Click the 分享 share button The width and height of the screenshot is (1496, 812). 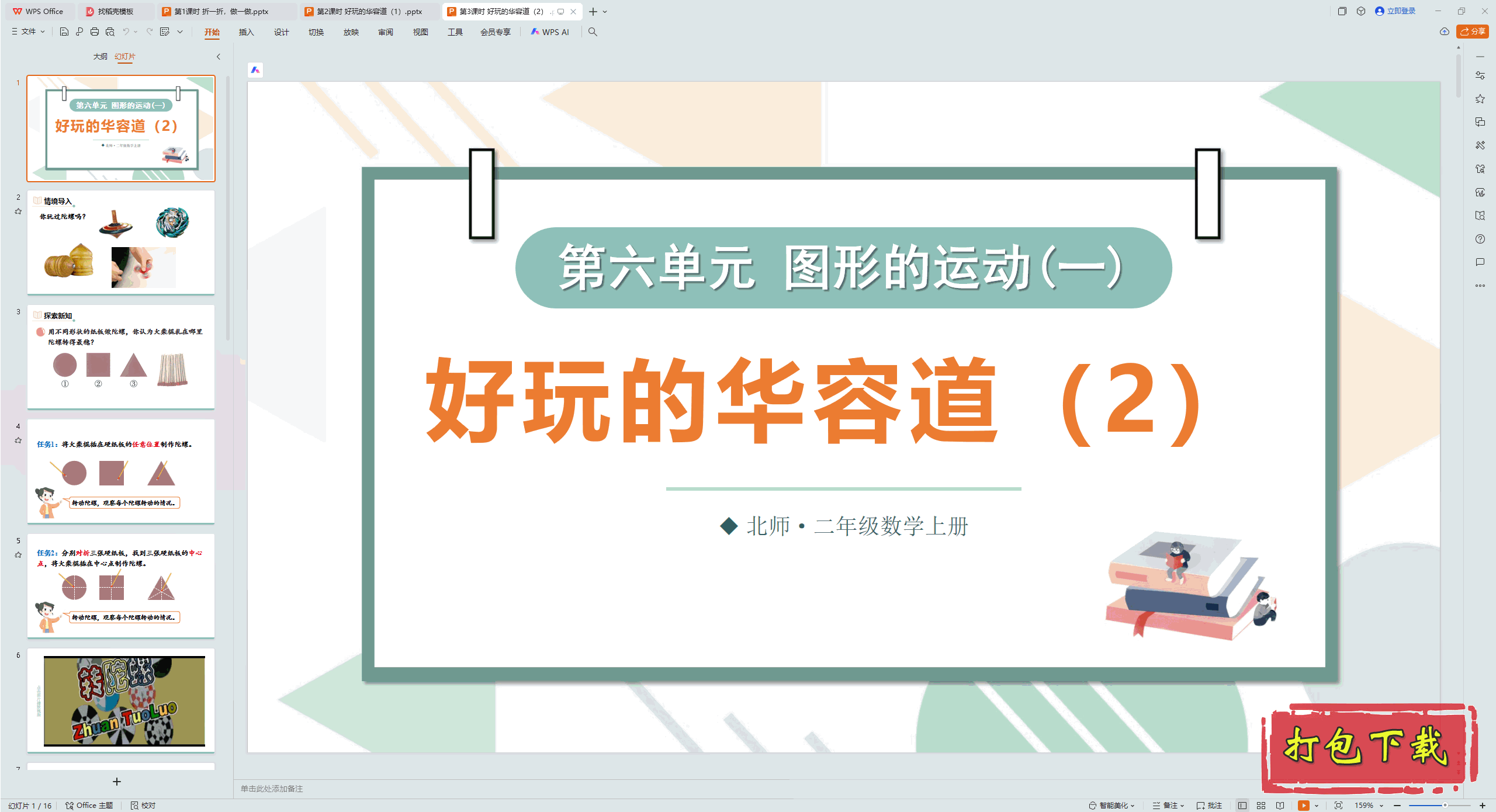1472,32
